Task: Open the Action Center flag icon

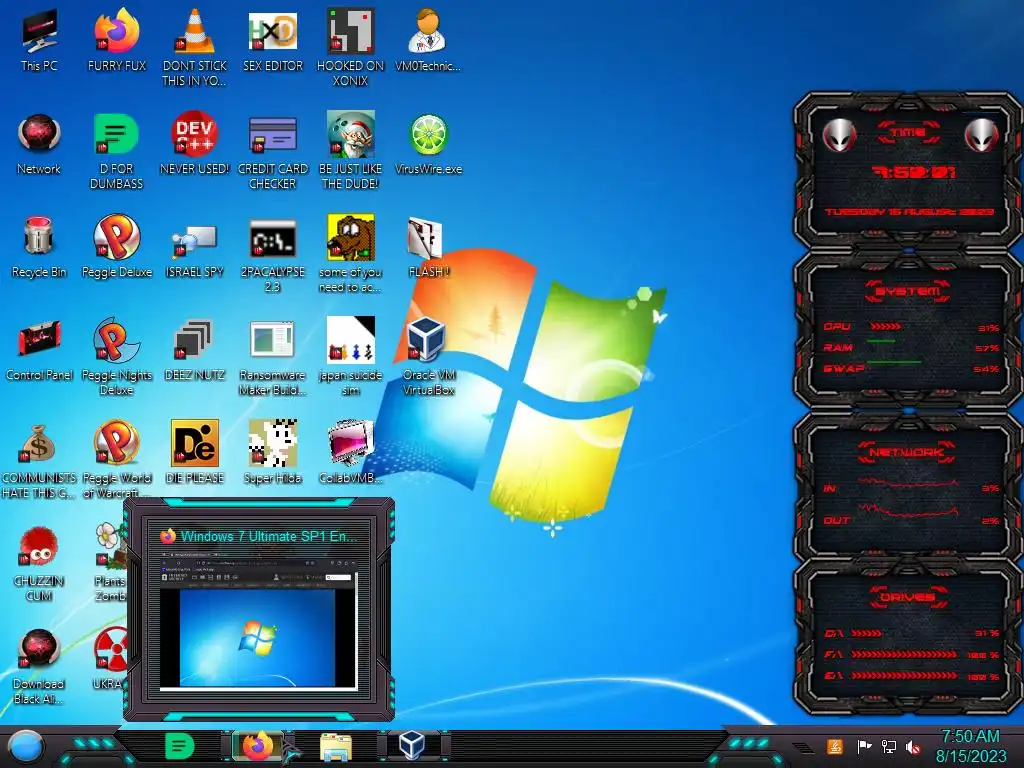Action: click(864, 746)
